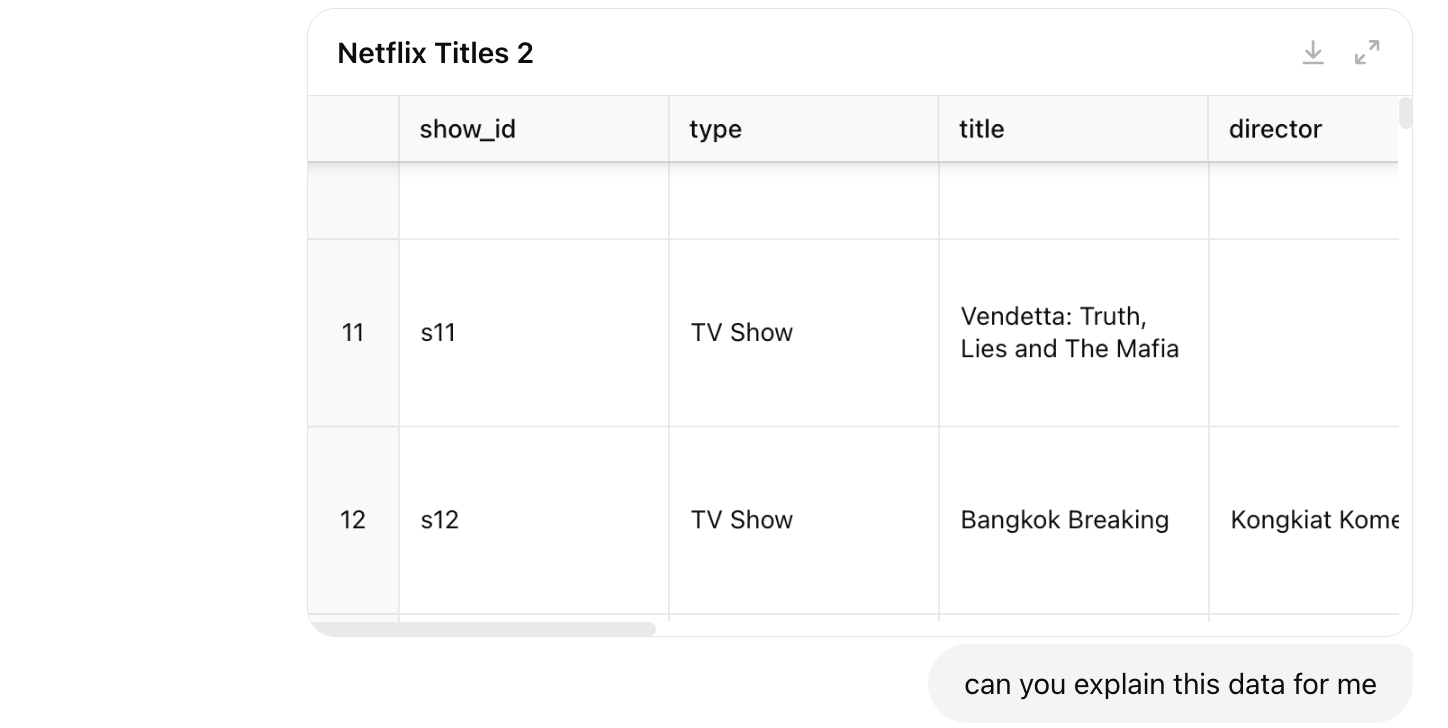This screenshot has height=728, width=1448.
Task: Click the TV Show cell in row 12
Action: click(741, 520)
